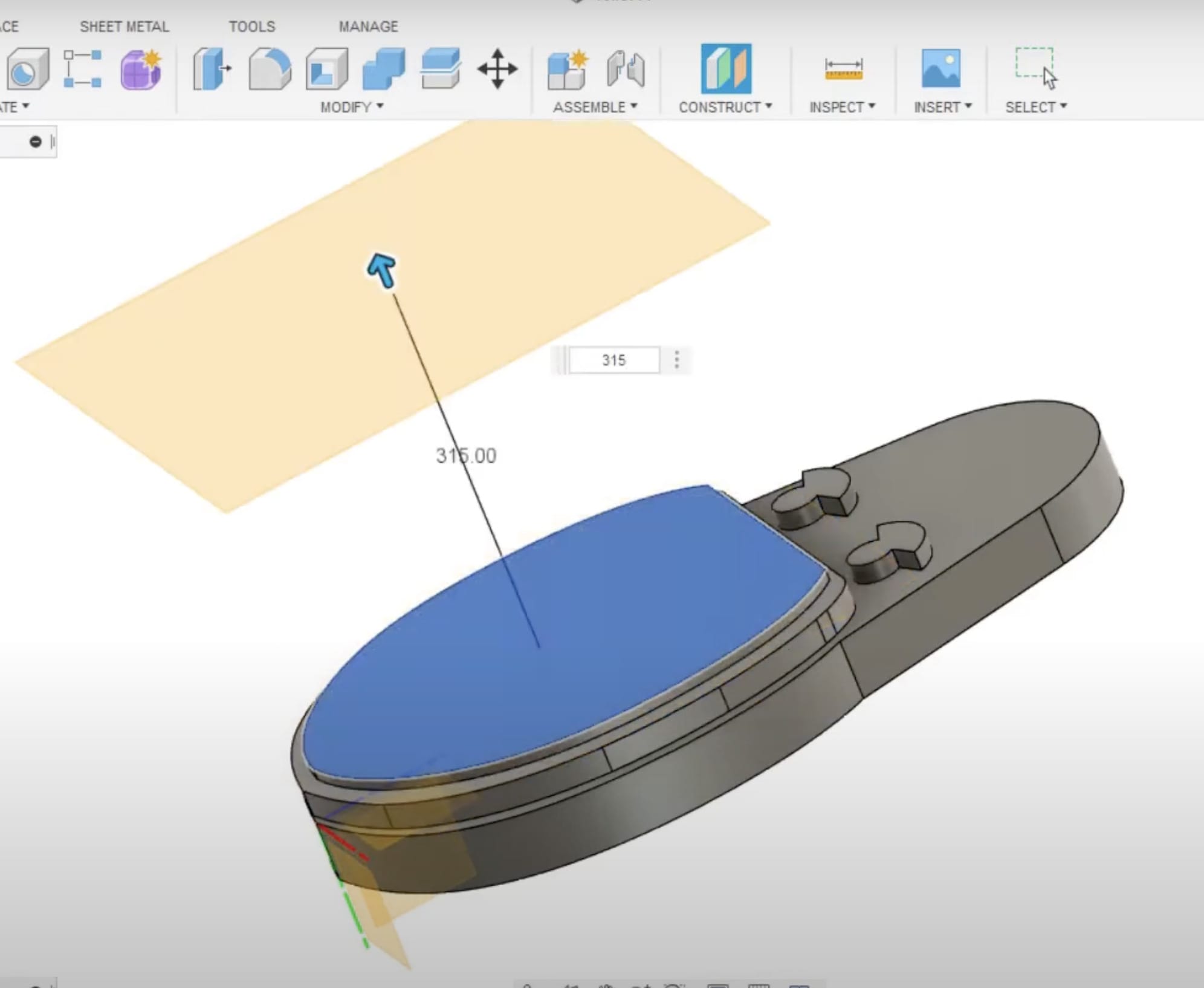Select the Shell tool
The width and height of the screenshot is (1204, 988).
(x=326, y=69)
